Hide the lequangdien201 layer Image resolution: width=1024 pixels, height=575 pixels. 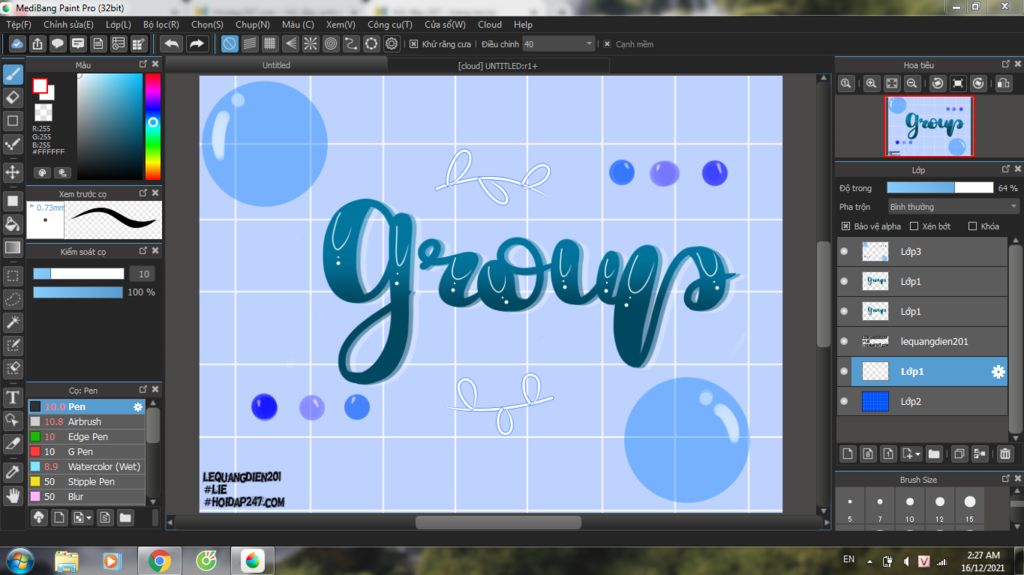pos(844,341)
